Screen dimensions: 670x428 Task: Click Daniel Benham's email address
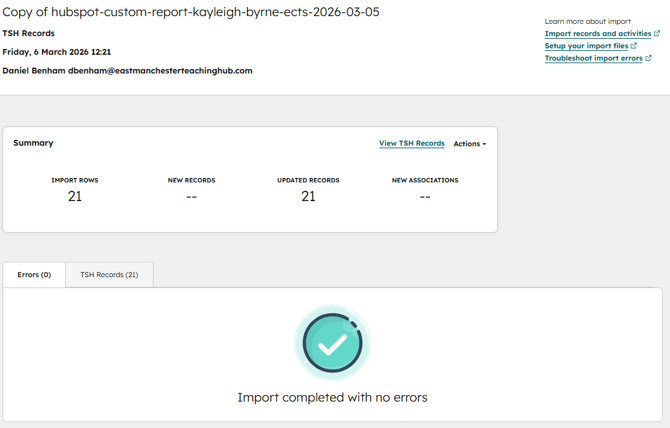coord(160,71)
